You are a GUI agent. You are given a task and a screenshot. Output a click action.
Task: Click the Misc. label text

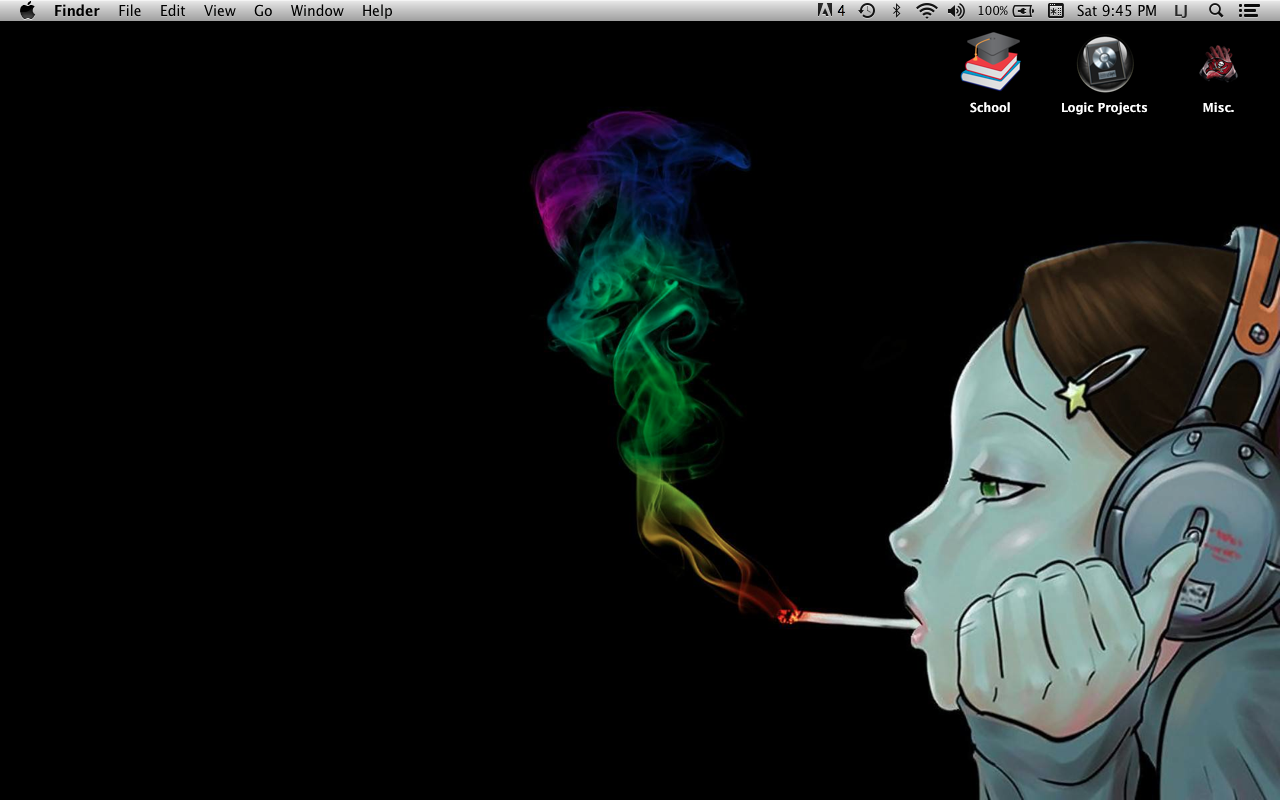pos(1218,108)
